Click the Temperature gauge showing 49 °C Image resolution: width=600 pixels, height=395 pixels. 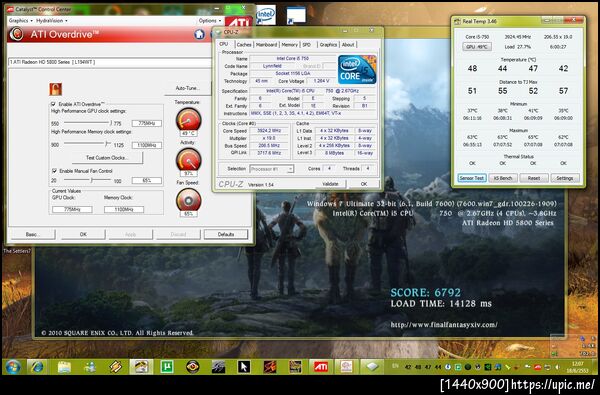(188, 119)
